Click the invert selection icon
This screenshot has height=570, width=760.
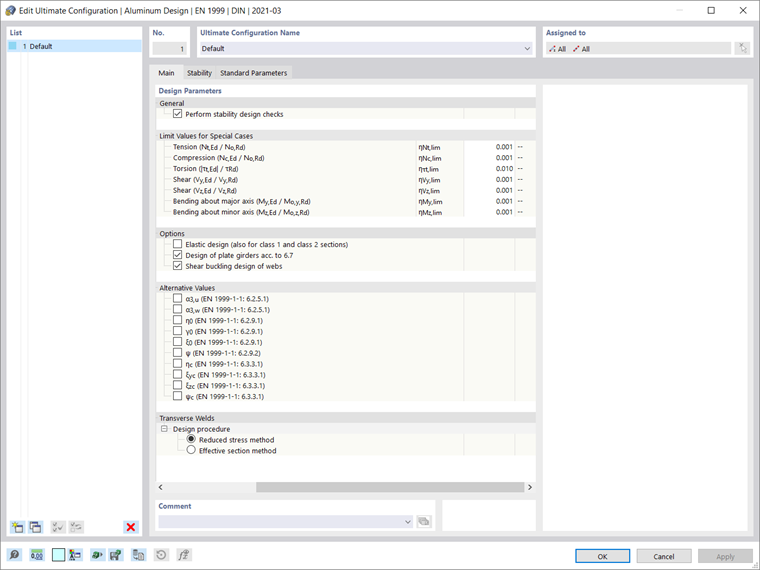(x=76, y=527)
